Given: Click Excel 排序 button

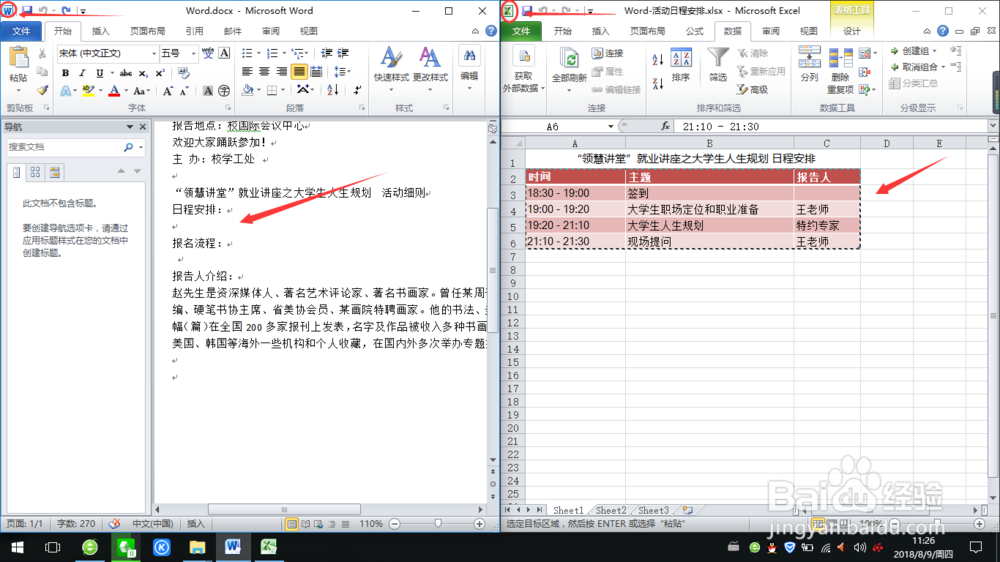Looking at the screenshot, I should pos(680,66).
